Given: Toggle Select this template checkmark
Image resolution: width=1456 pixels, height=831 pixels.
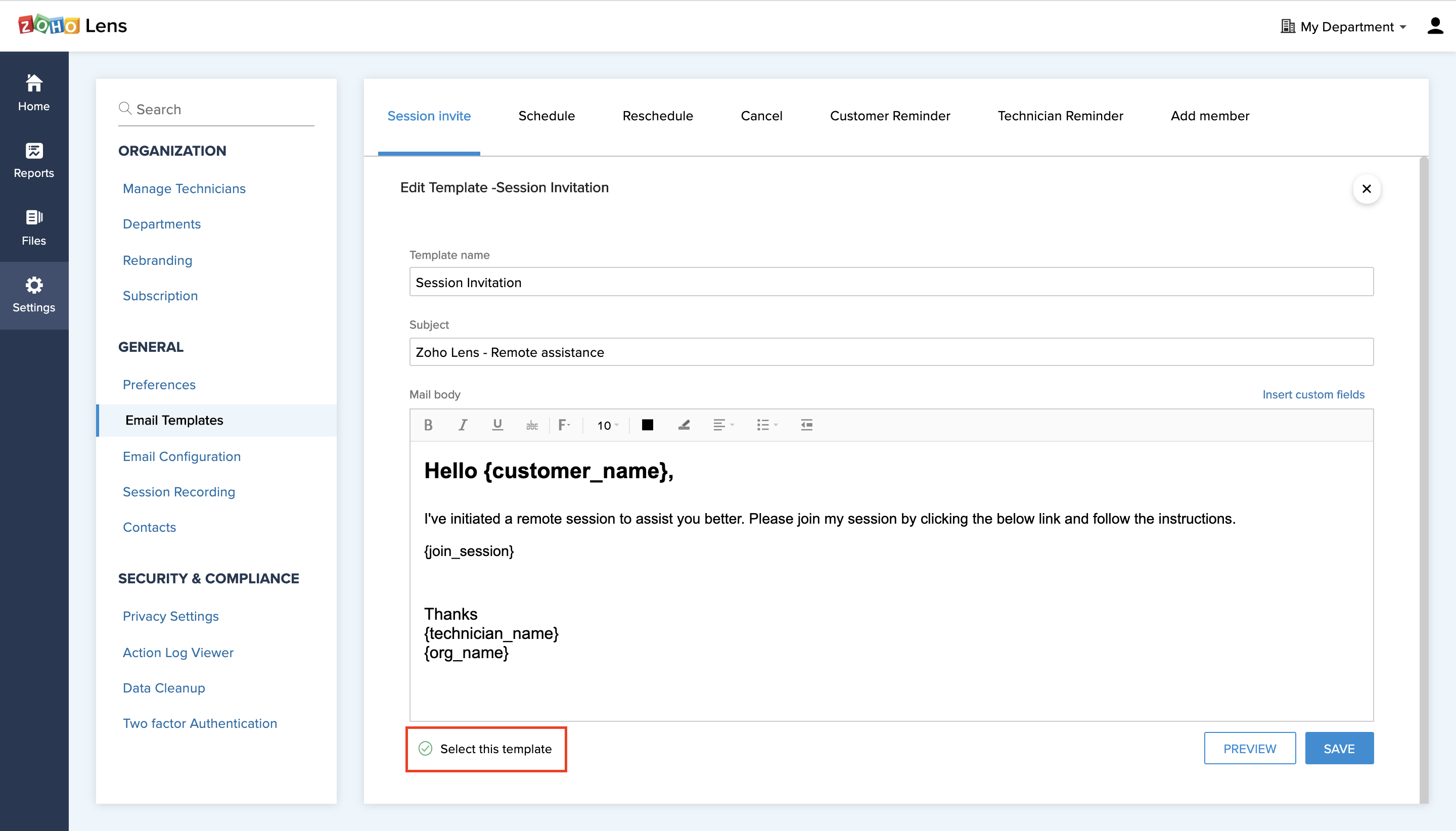Looking at the screenshot, I should coord(426,748).
